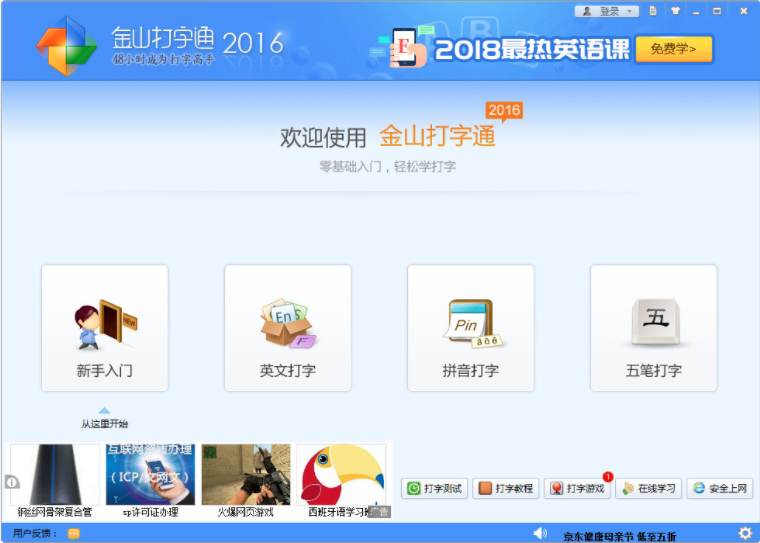Click the Kingsoft Typing colorful logo
The image size is (760, 543).
coord(67,45)
